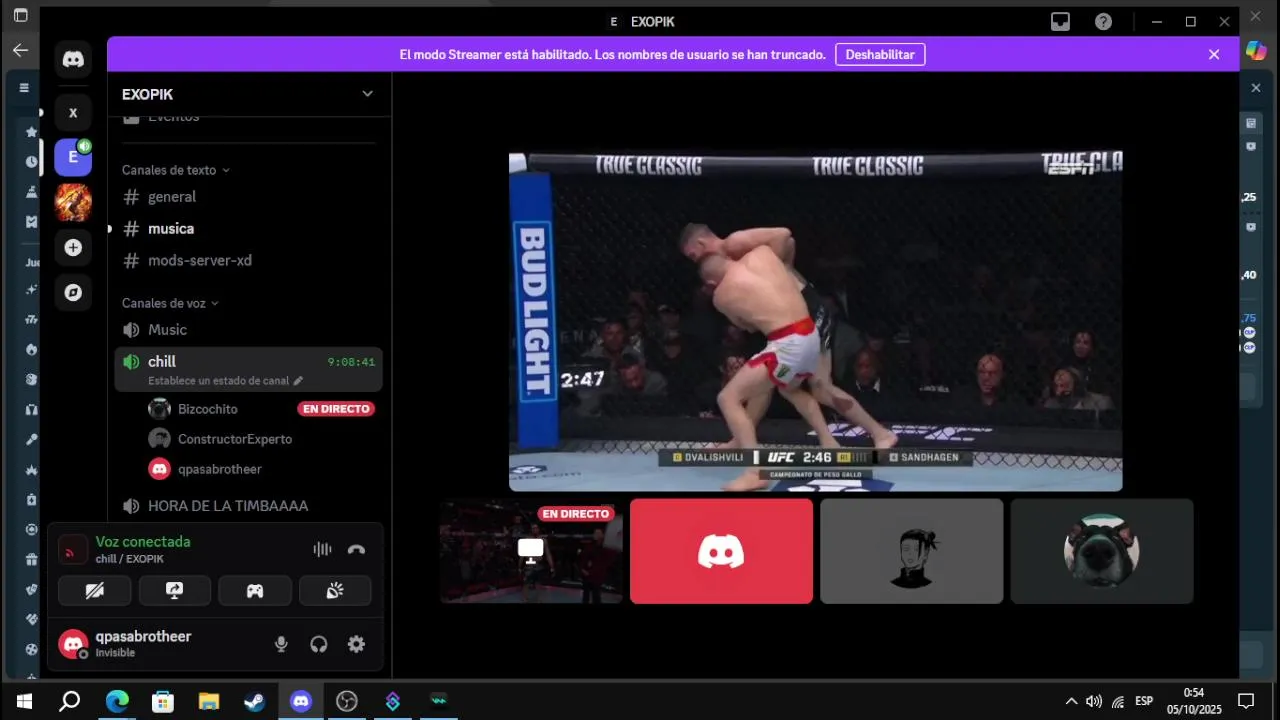The height and width of the screenshot is (720, 1280).
Task: Show hidden system tray icons chevron
Action: tap(1071, 701)
